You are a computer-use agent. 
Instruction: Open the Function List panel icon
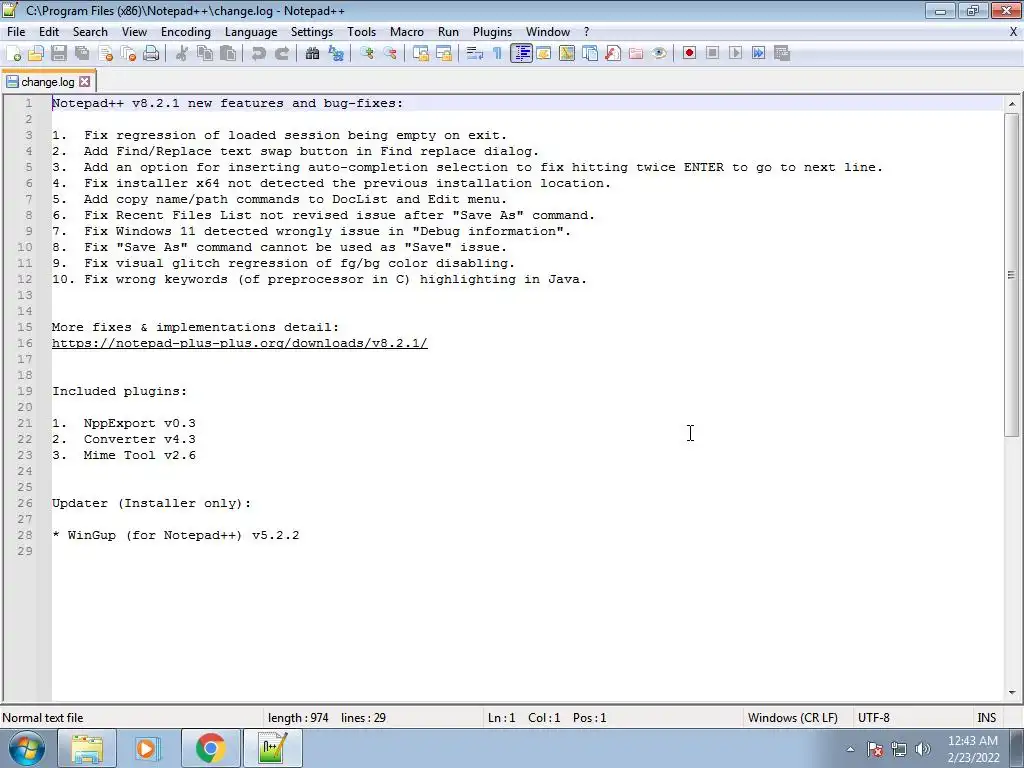click(613, 54)
